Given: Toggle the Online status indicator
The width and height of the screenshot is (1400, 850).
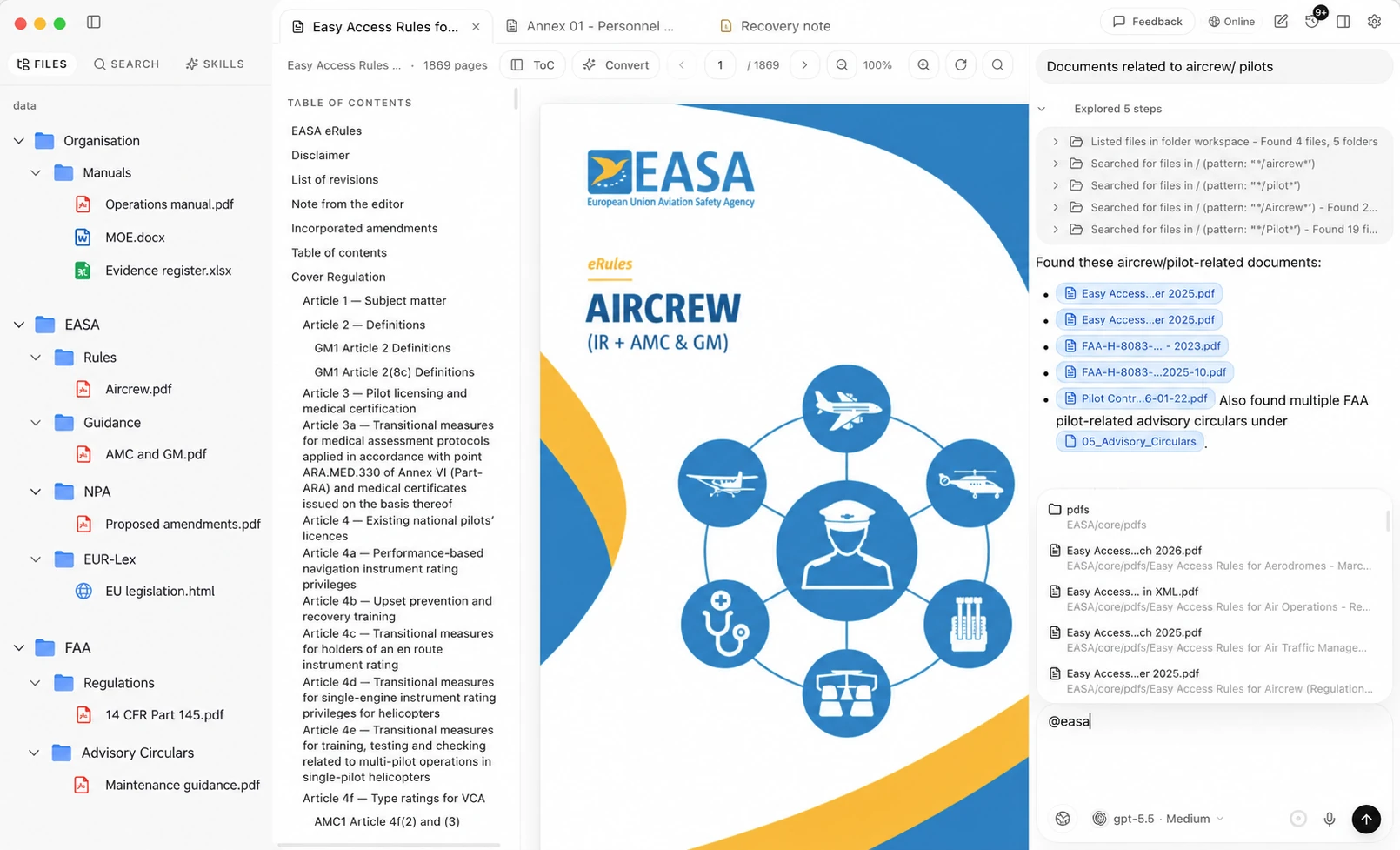Looking at the screenshot, I should pyautogui.click(x=1231, y=21).
